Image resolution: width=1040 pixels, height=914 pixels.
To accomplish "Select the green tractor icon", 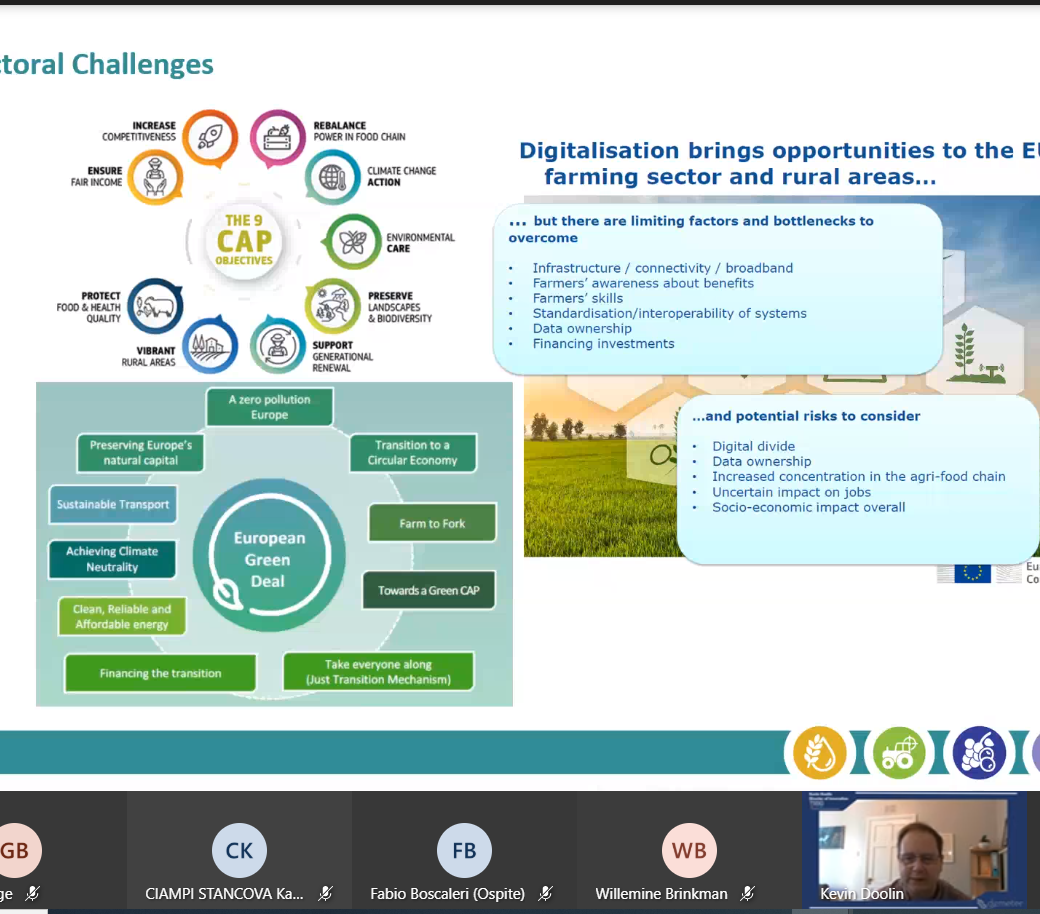I will click(x=899, y=752).
